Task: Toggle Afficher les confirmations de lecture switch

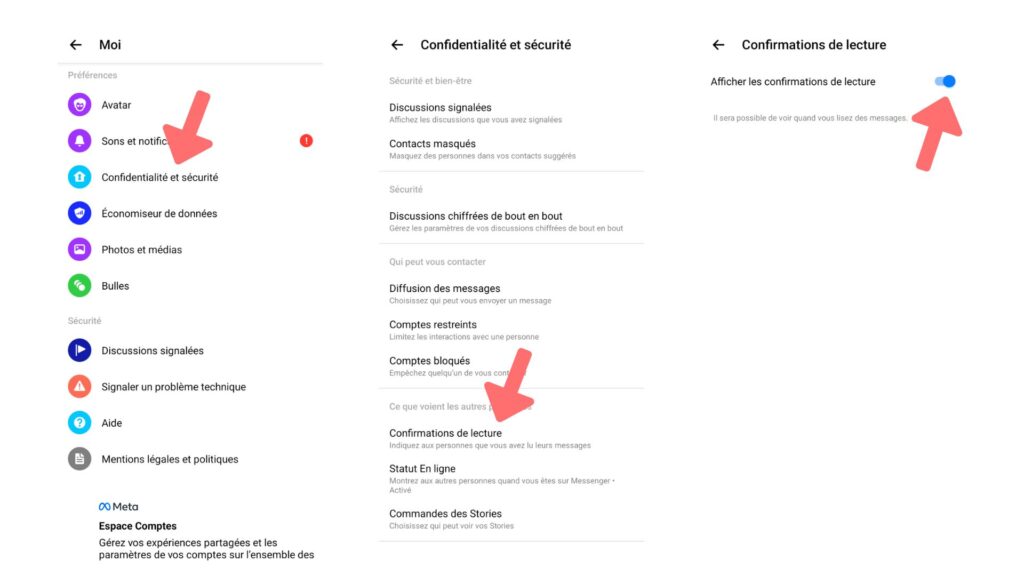Action: [945, 81]
